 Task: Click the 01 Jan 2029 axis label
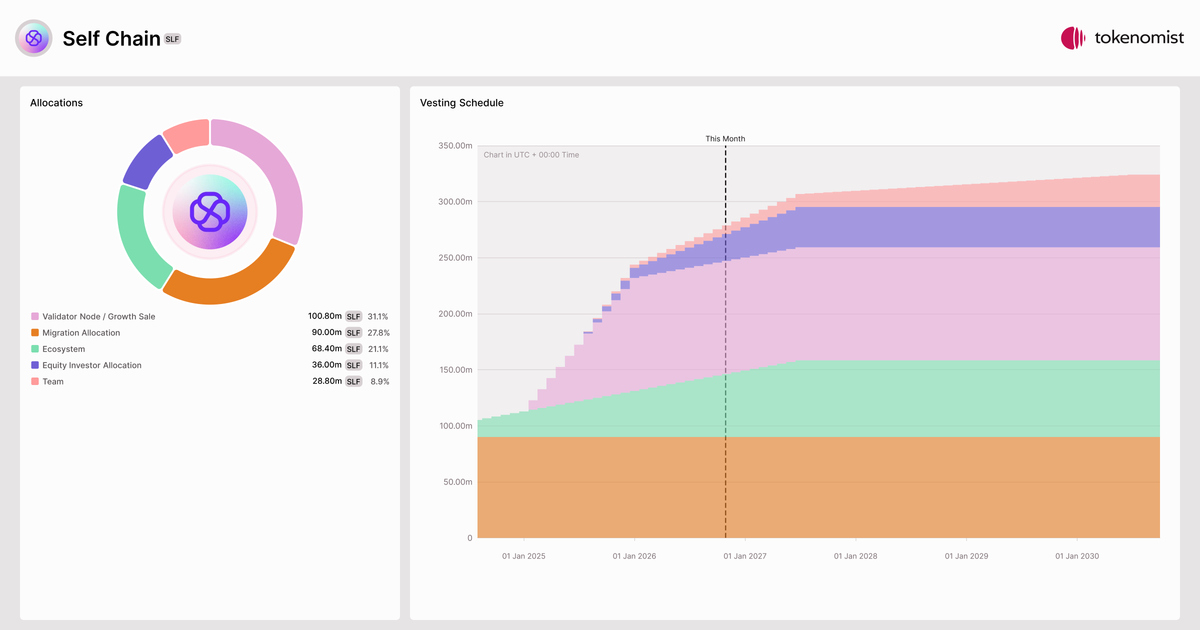967,556
